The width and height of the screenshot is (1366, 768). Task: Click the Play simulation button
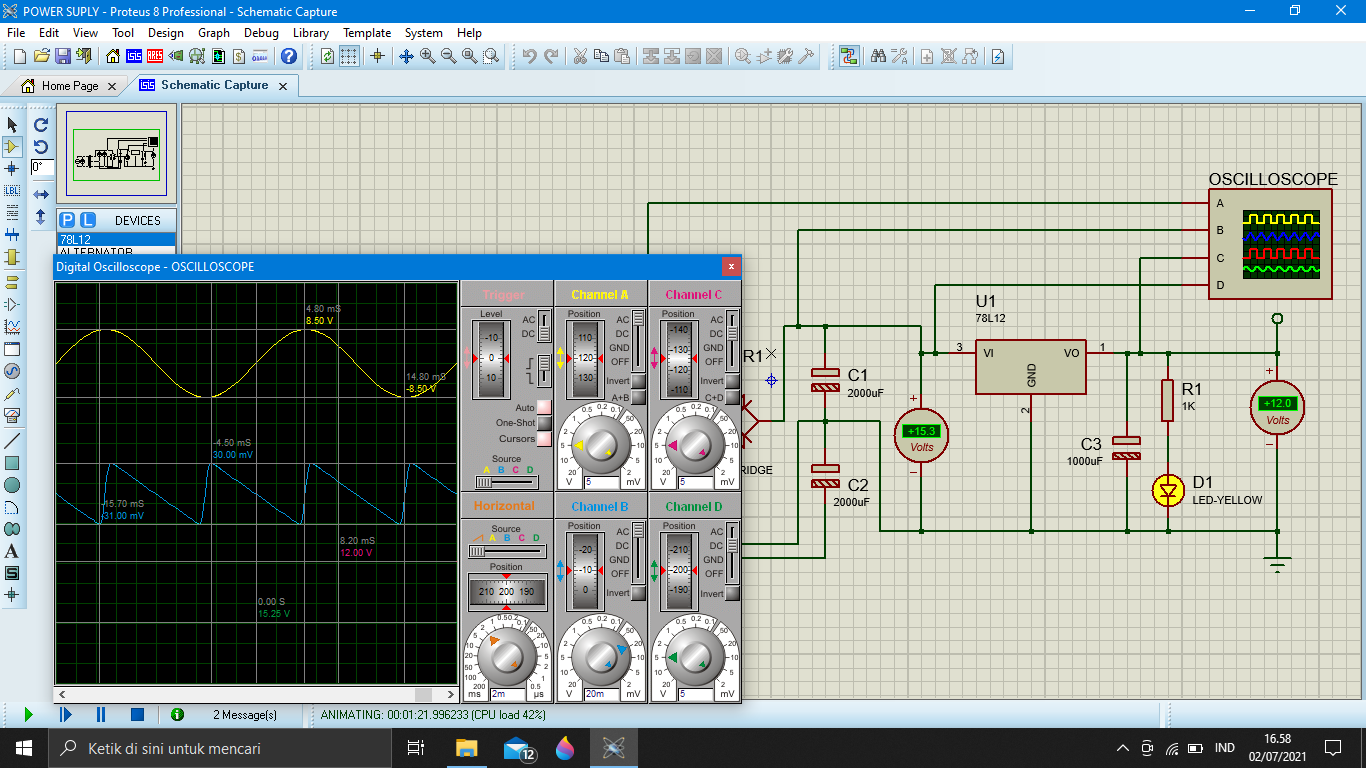28,715
